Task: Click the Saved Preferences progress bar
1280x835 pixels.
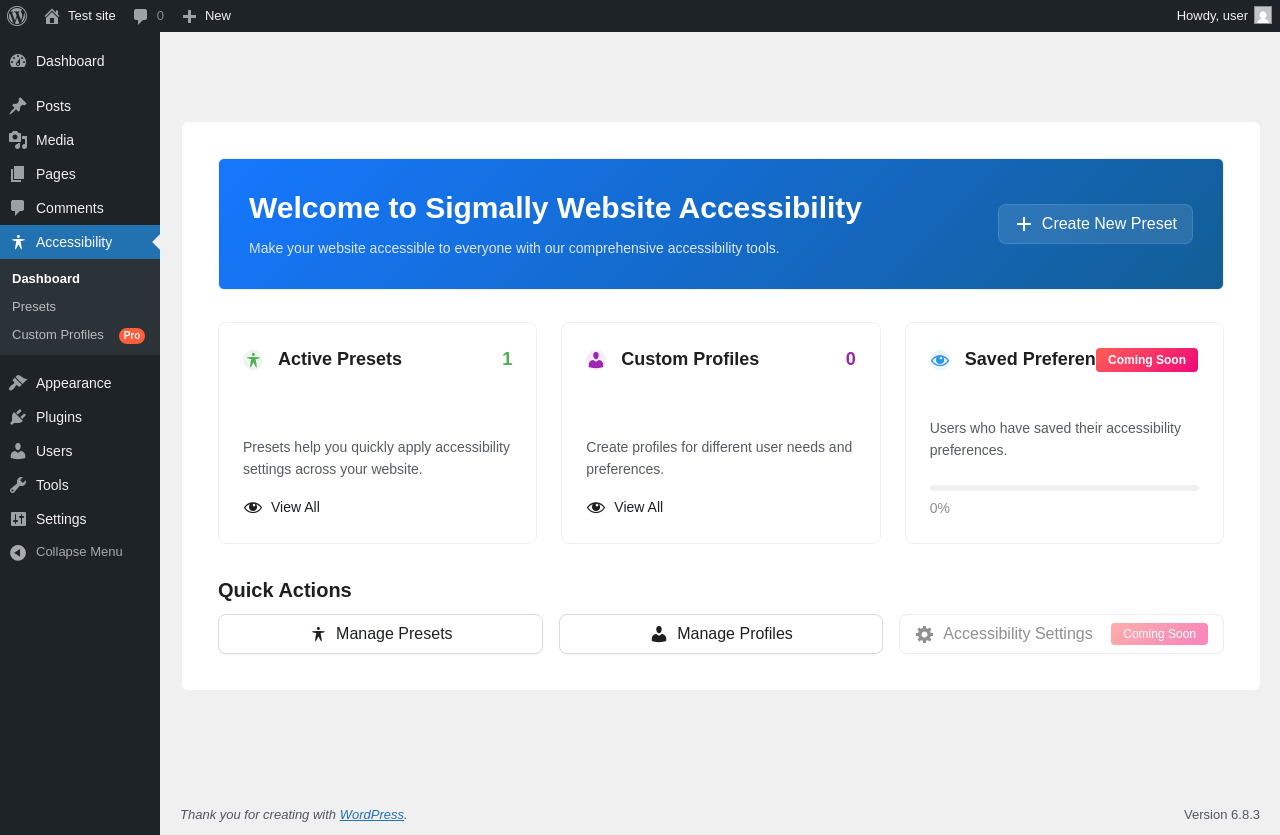Action: [x=1064, y=488]
